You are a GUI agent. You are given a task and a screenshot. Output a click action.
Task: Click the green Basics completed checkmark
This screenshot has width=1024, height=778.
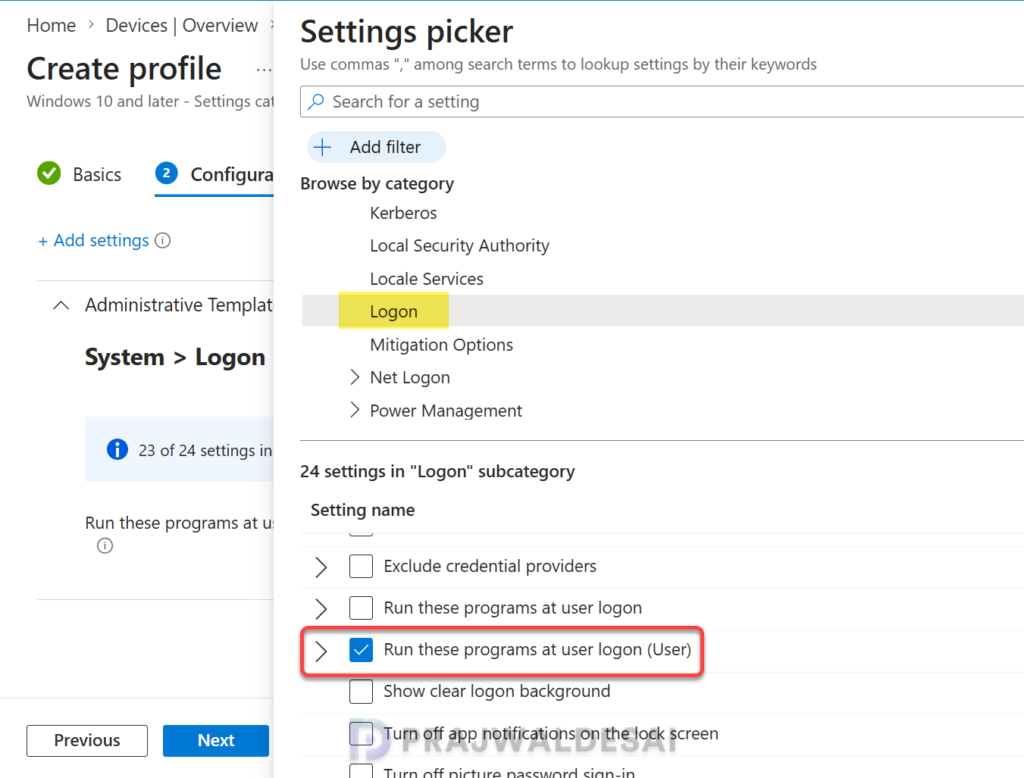pyautogui.click(x=49, y=174)
